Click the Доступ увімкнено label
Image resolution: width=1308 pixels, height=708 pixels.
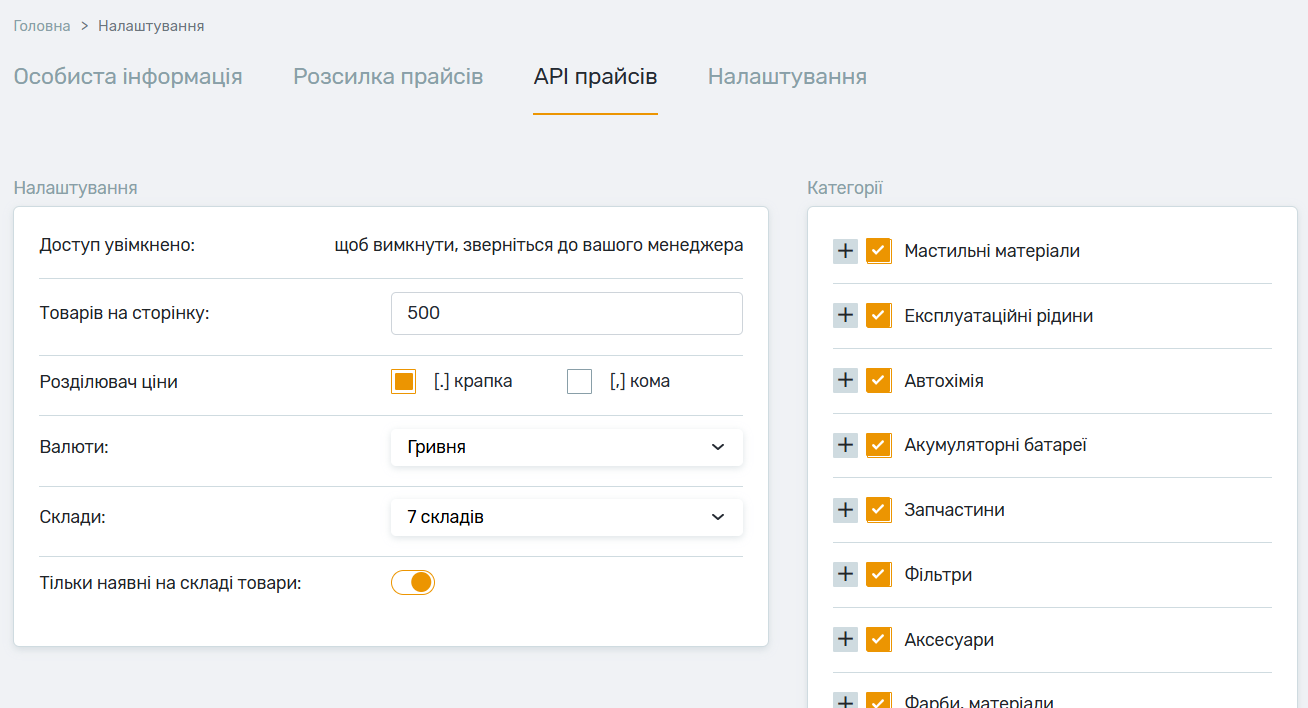click(117, 245)
